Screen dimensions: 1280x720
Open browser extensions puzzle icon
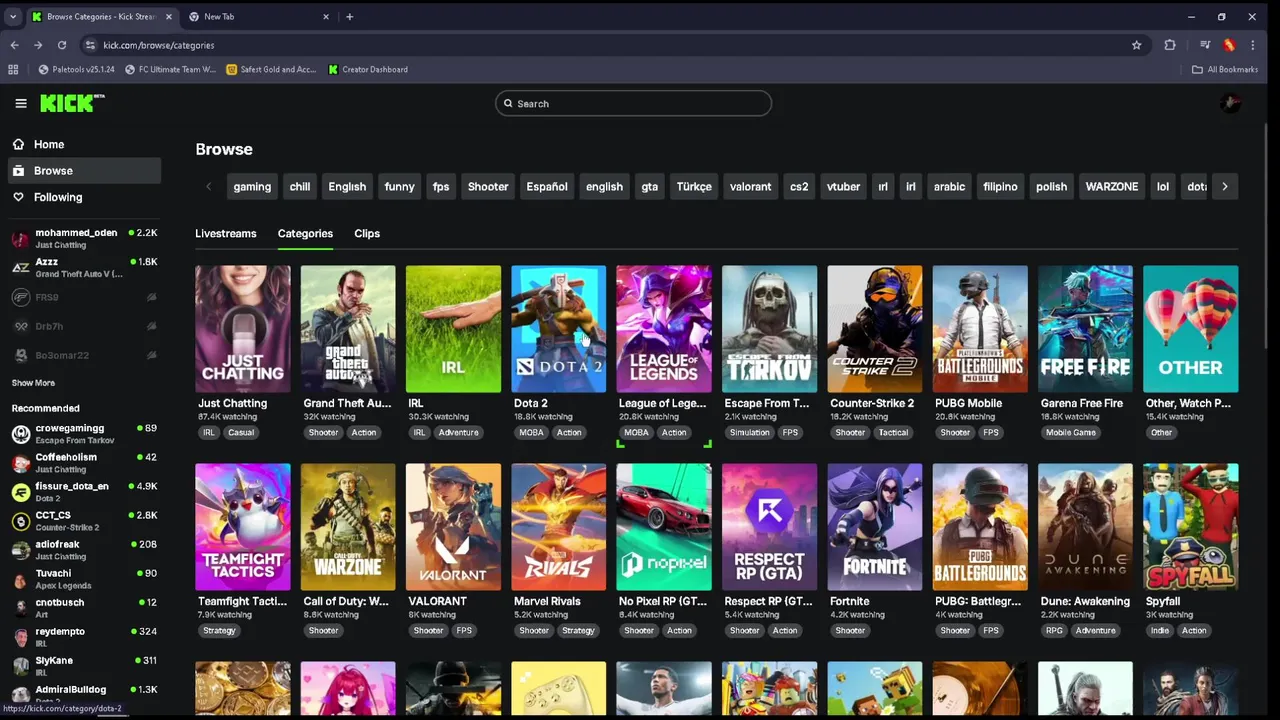point(1170,45)
